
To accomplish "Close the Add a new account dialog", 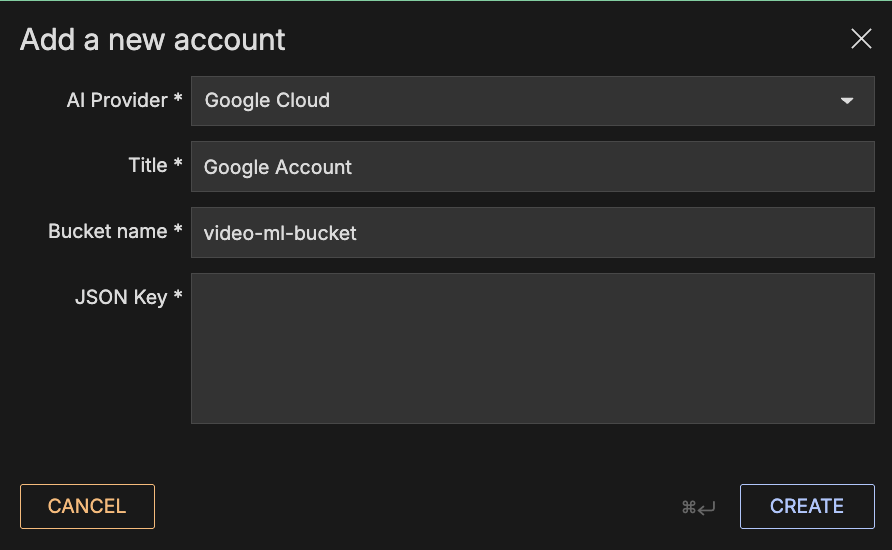I will click(x=861, y=39).
